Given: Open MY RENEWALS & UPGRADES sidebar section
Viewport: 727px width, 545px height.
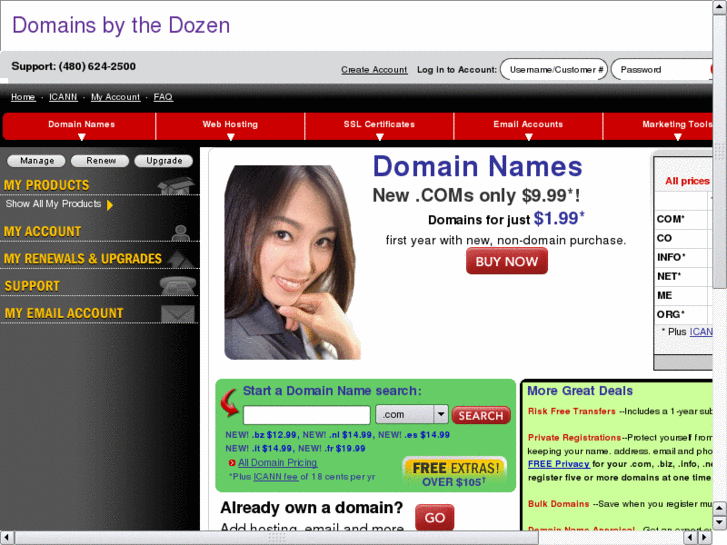Looking at the screenshot, I should pyautogui.click(x=83, y=259).
